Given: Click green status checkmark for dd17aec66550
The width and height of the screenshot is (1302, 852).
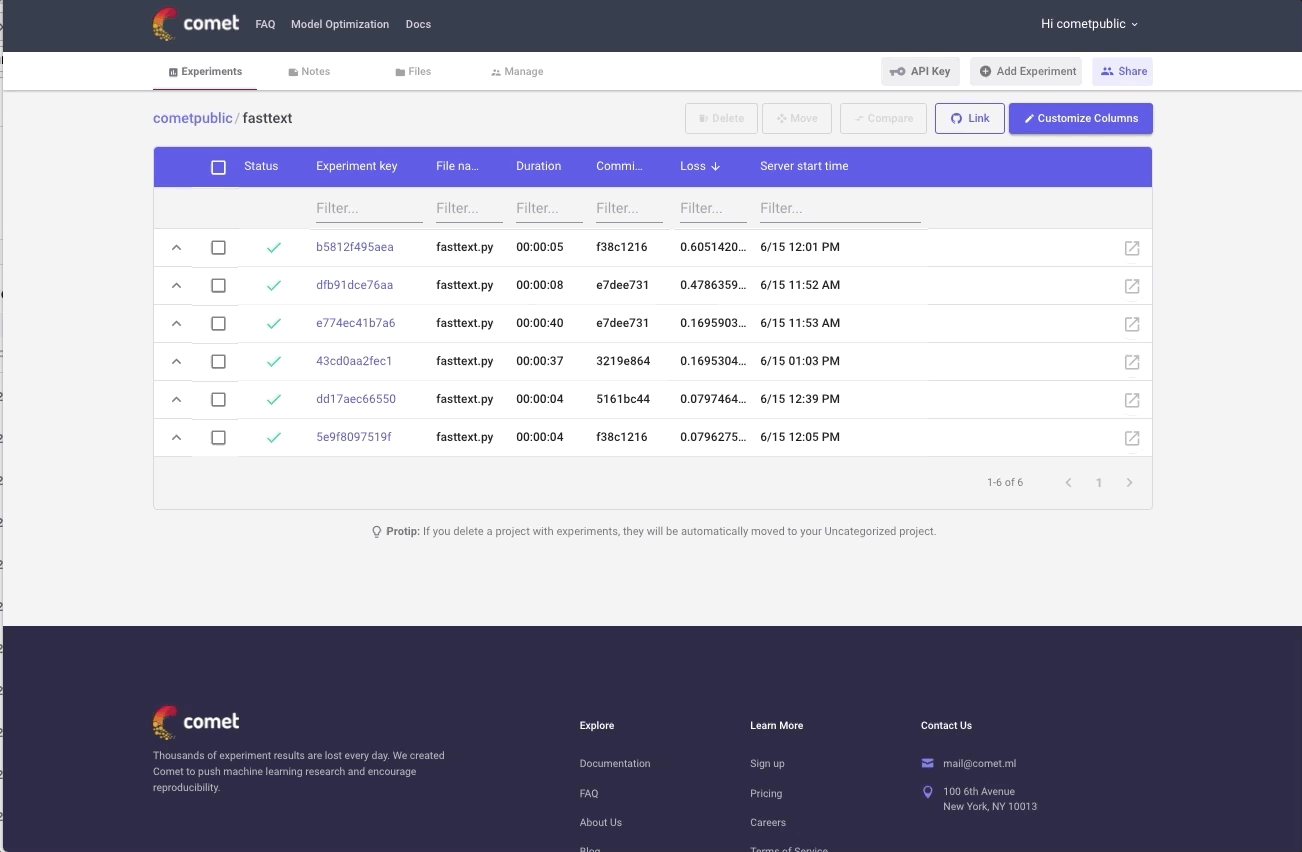Looking at the screenshot, I should pos(274,400).
